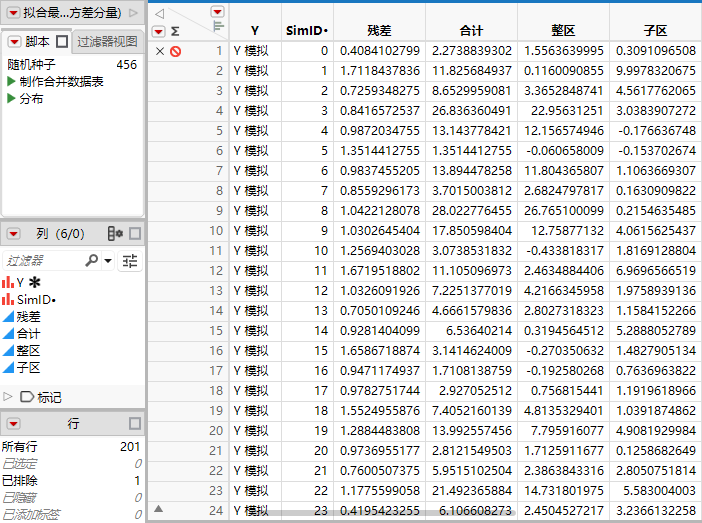The height and width of the screenshot is (523, 702).
Task: Open the 脚本 red triangle menu
Action: click(x=14, y=42)
